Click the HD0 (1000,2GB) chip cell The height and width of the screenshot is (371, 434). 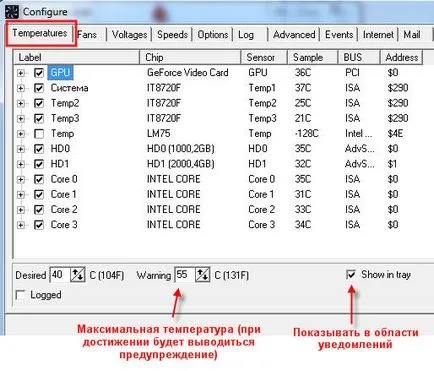coord(181,149)
